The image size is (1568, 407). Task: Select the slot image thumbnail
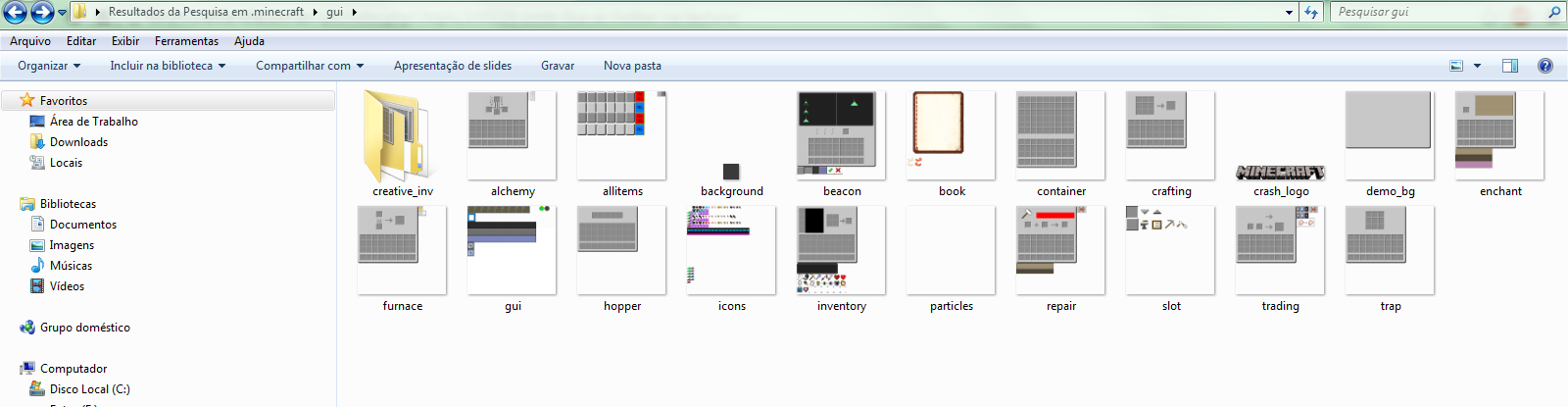click(1171, 250)
